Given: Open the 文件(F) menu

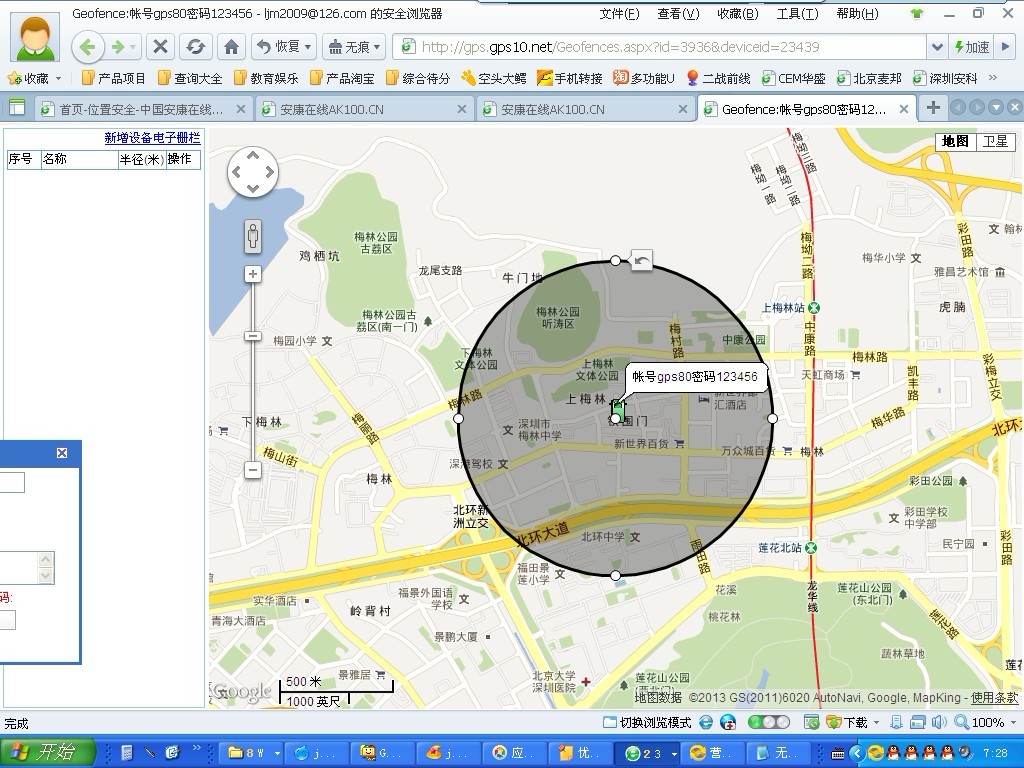Looking at the screenshot, I should [619, 14].
